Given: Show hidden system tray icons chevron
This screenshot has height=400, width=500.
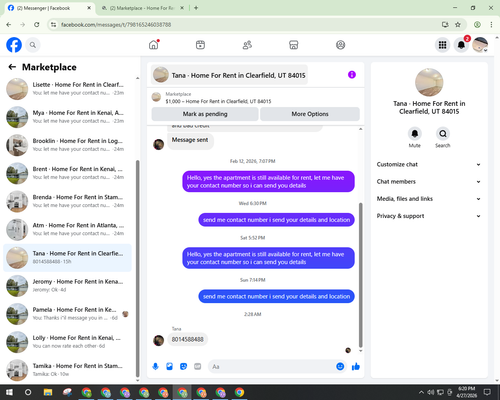Looking at the screenshot, I should [x=421, y=392].
